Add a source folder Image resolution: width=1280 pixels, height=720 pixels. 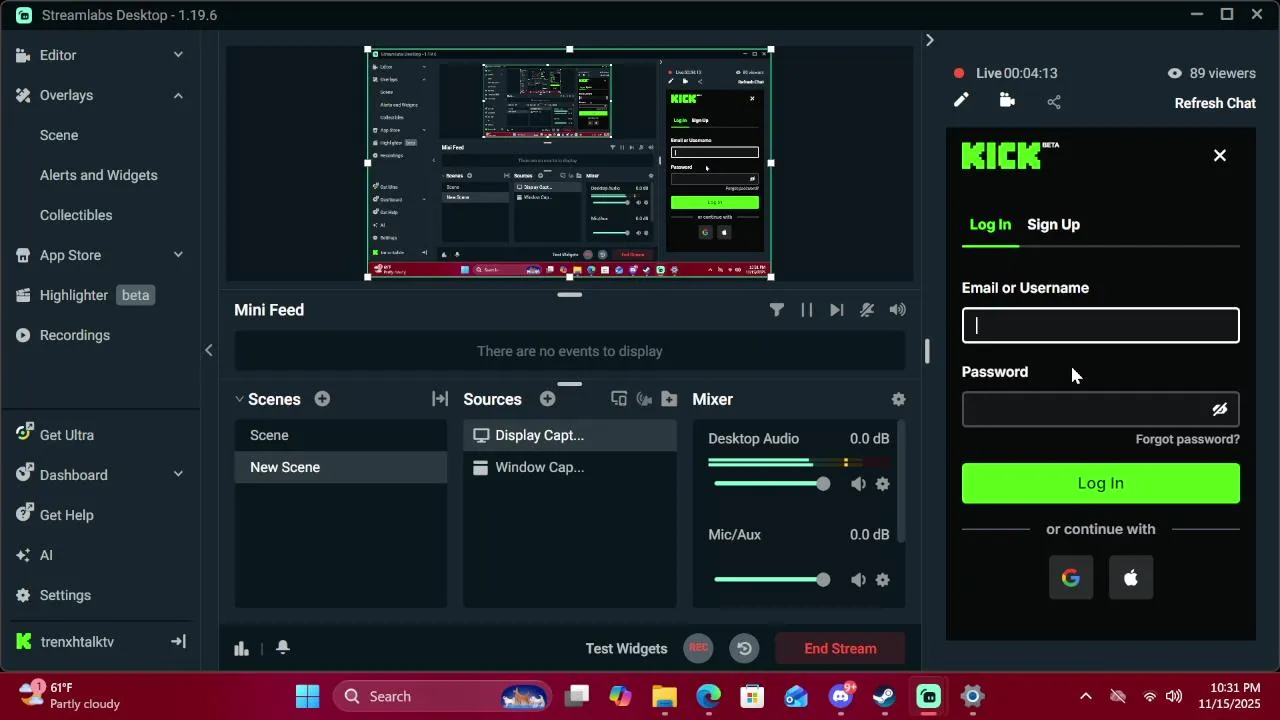[669, 399]
